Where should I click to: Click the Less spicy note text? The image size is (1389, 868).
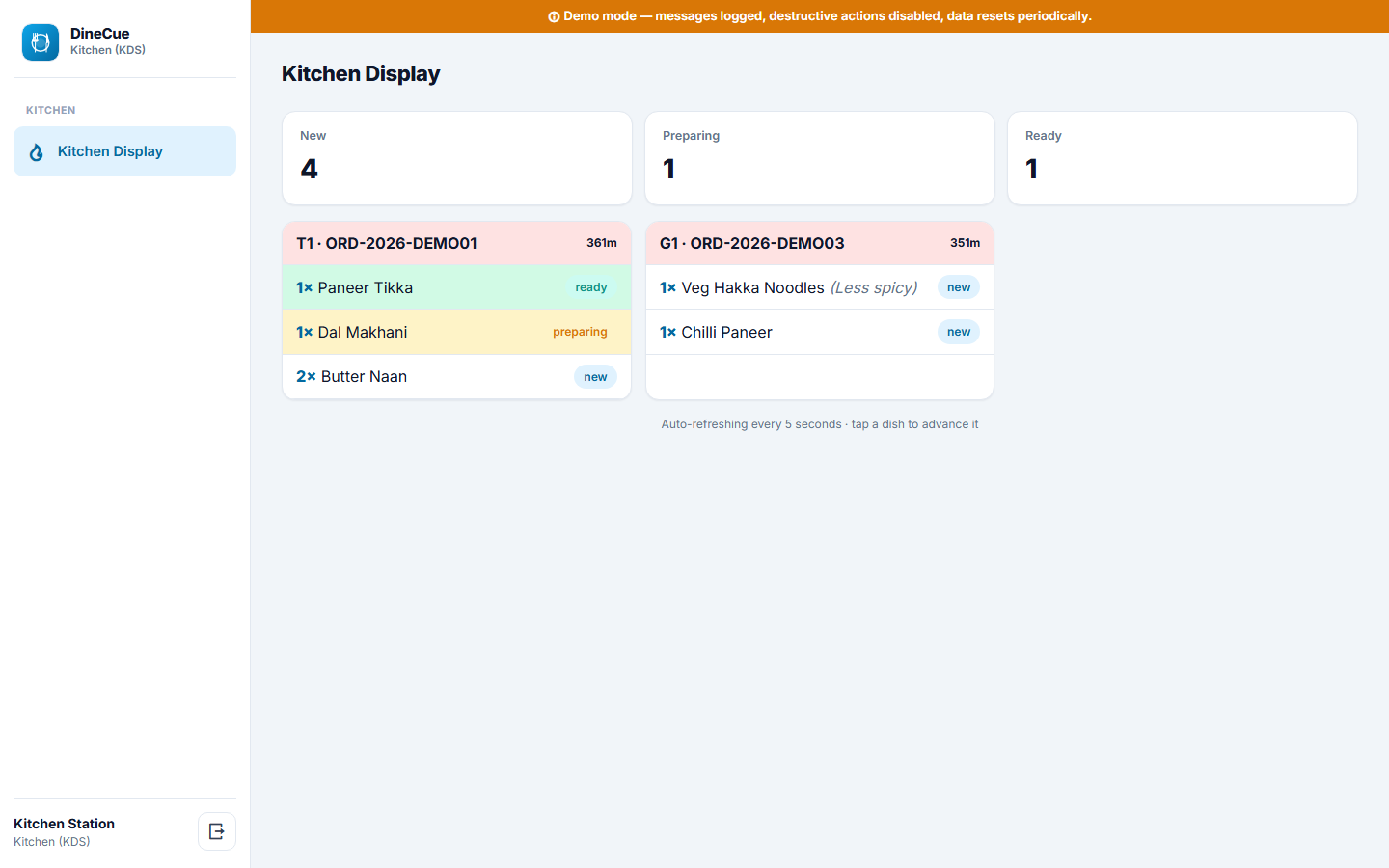[x=874, y=287]
